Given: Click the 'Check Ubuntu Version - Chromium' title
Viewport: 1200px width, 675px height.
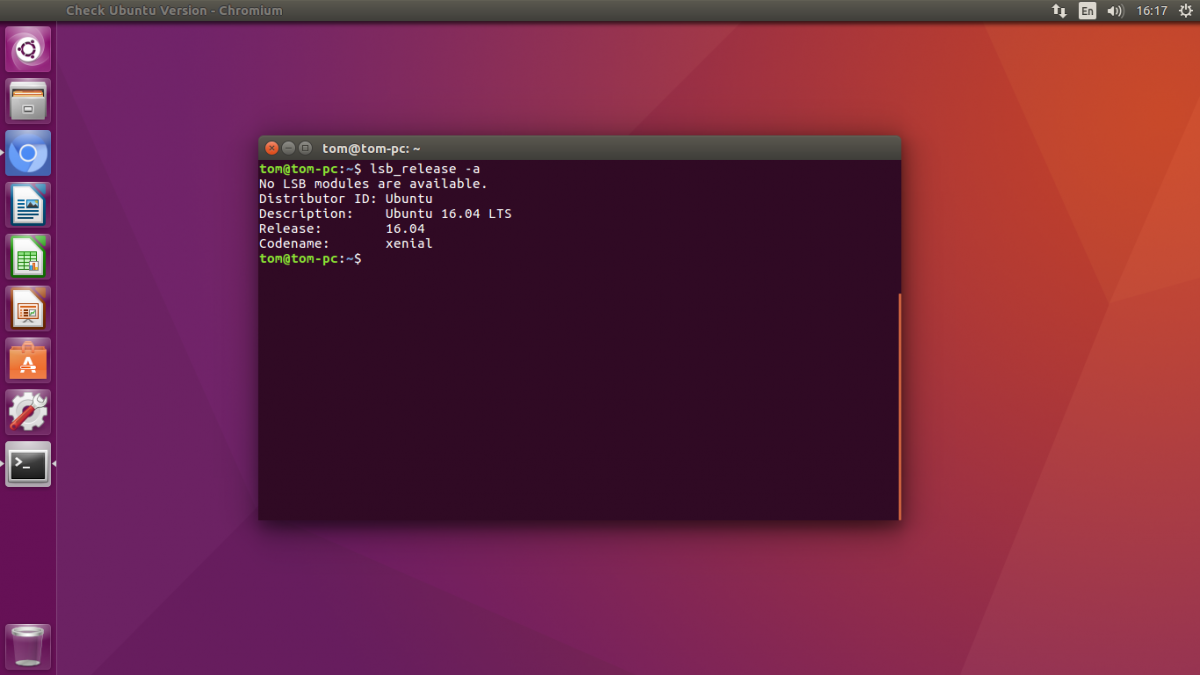Looking at the screenshot, I should click(174, 11).
